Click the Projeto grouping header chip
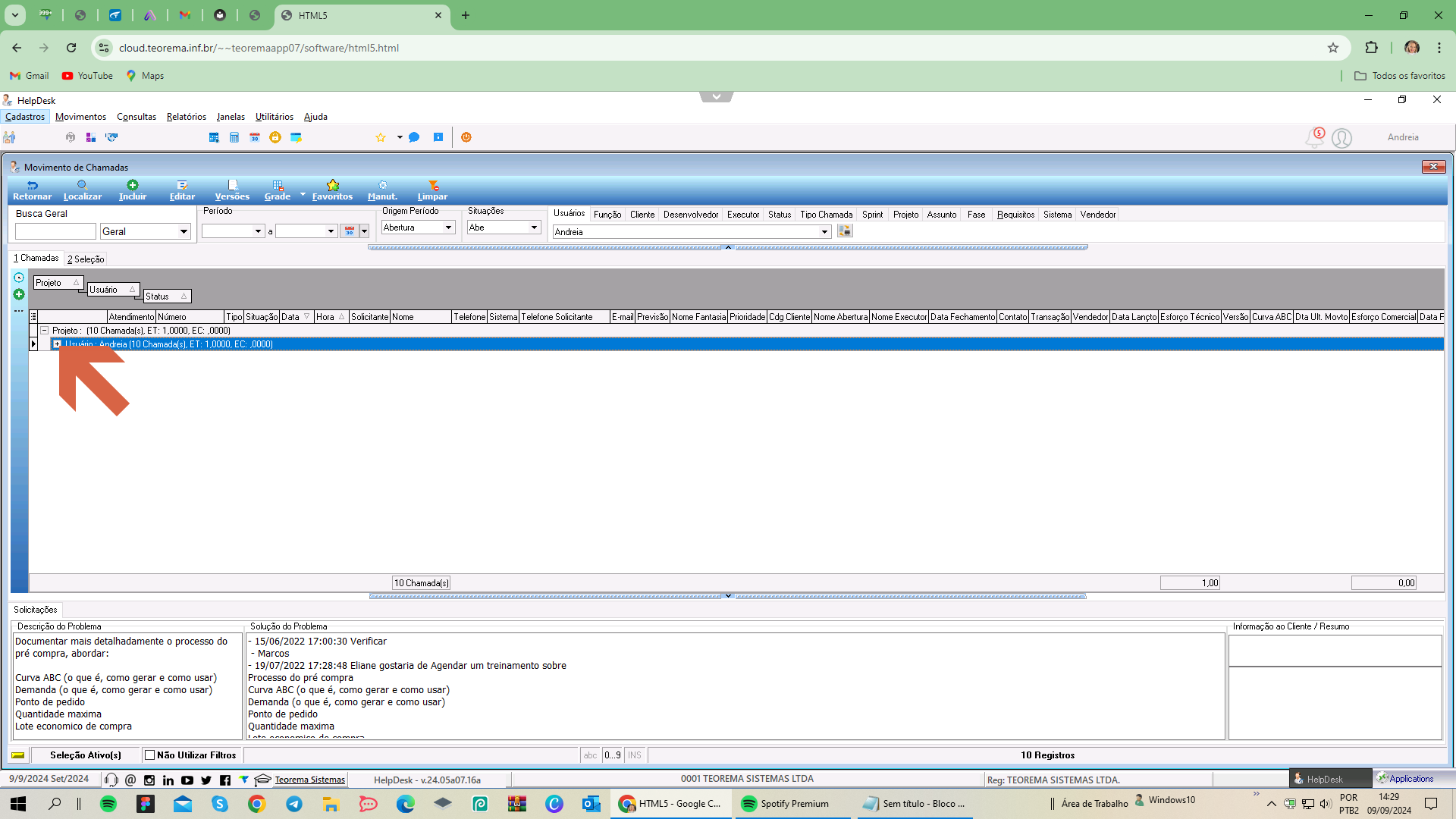This screenshot has width=1456, height=819. click(58, 283)
